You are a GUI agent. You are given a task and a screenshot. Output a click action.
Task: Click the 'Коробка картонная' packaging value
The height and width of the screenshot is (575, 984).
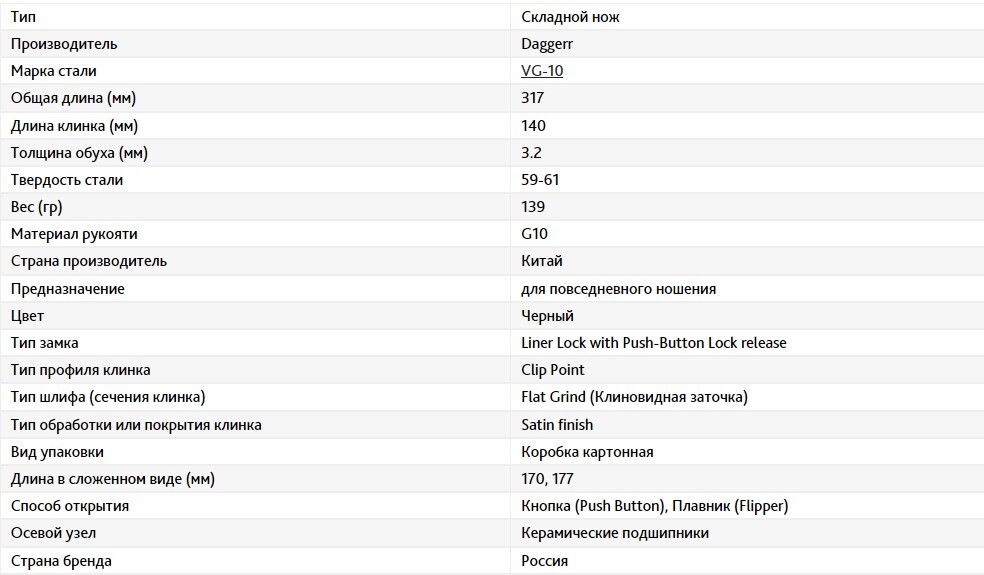[587, 452]
